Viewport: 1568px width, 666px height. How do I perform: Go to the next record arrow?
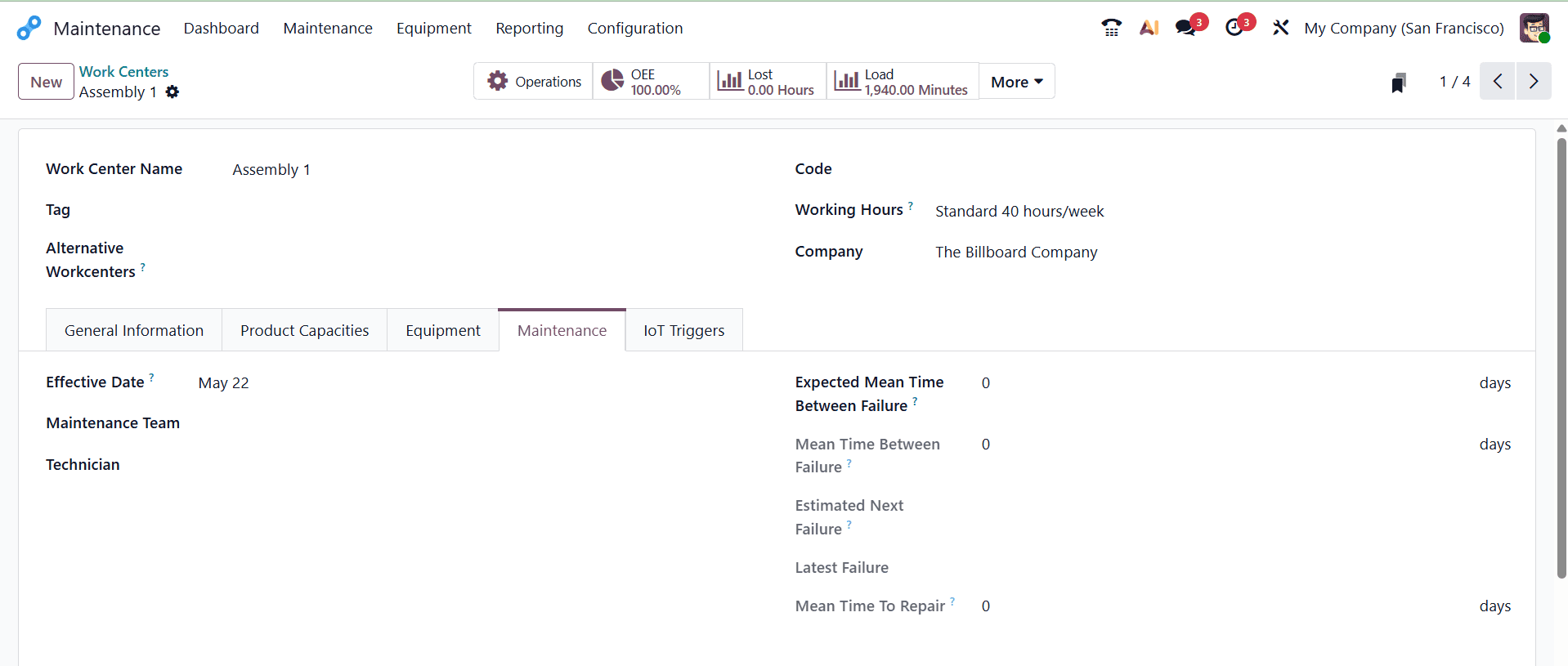pyautogui.click(x=1534, y=82)
